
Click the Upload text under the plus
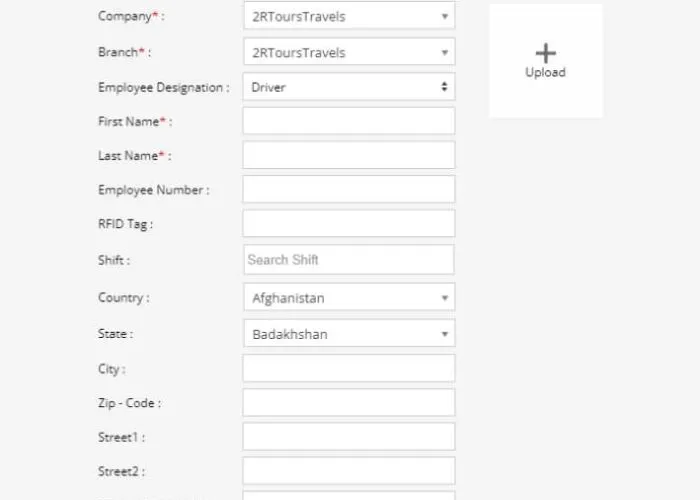545,73
